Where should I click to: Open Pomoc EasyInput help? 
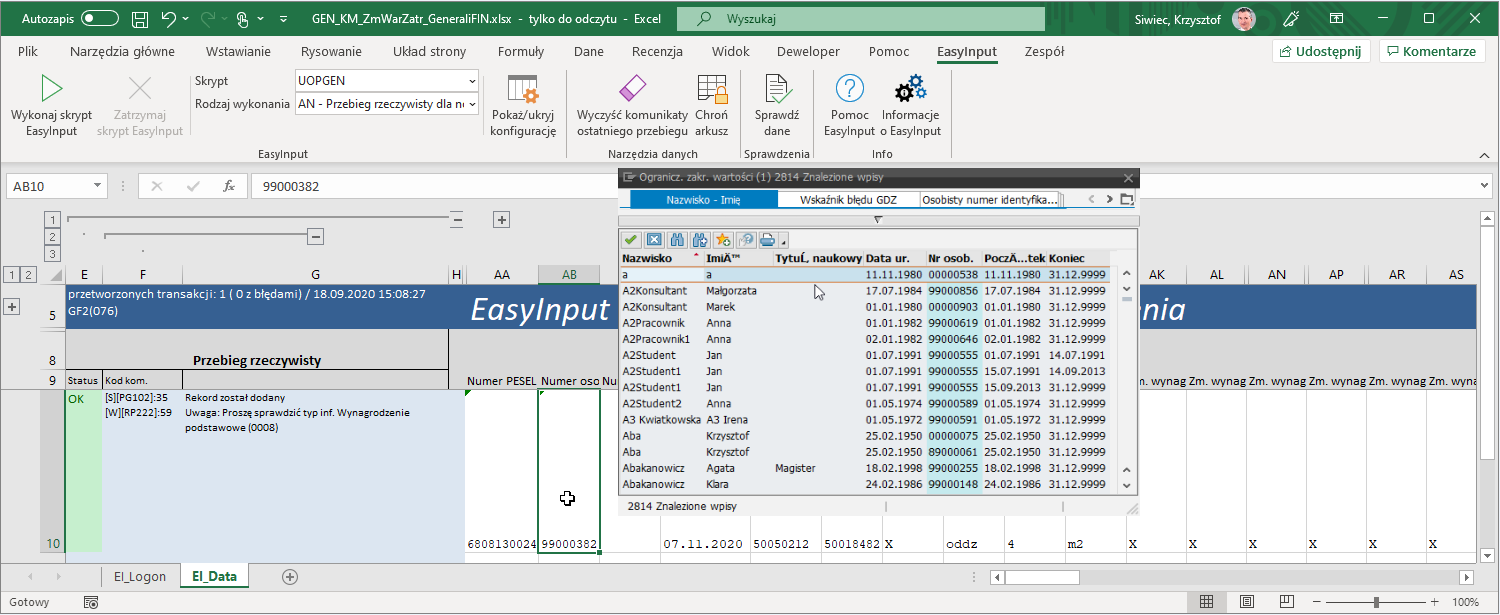849,105
